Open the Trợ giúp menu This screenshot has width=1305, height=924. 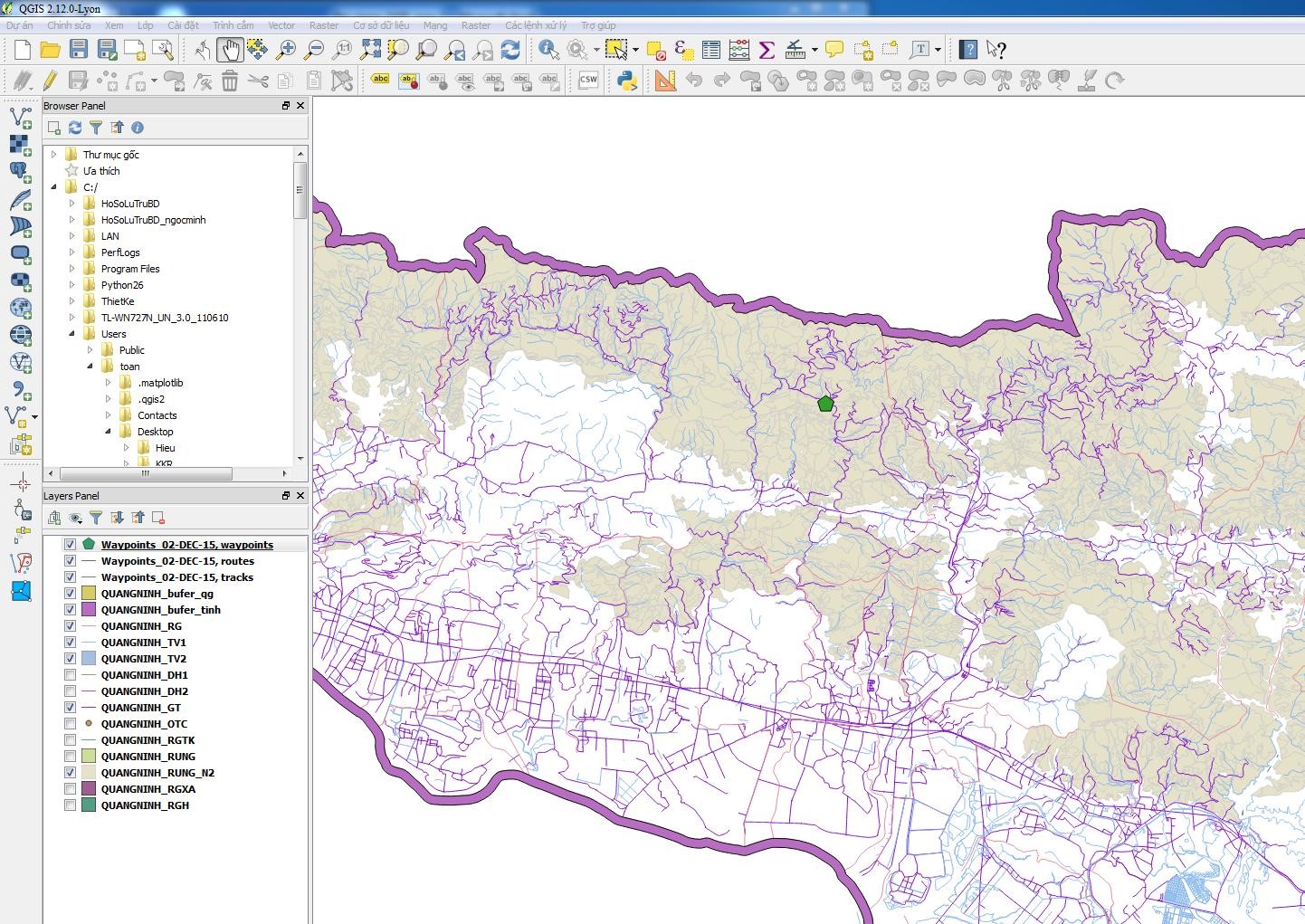coord(598,25)
